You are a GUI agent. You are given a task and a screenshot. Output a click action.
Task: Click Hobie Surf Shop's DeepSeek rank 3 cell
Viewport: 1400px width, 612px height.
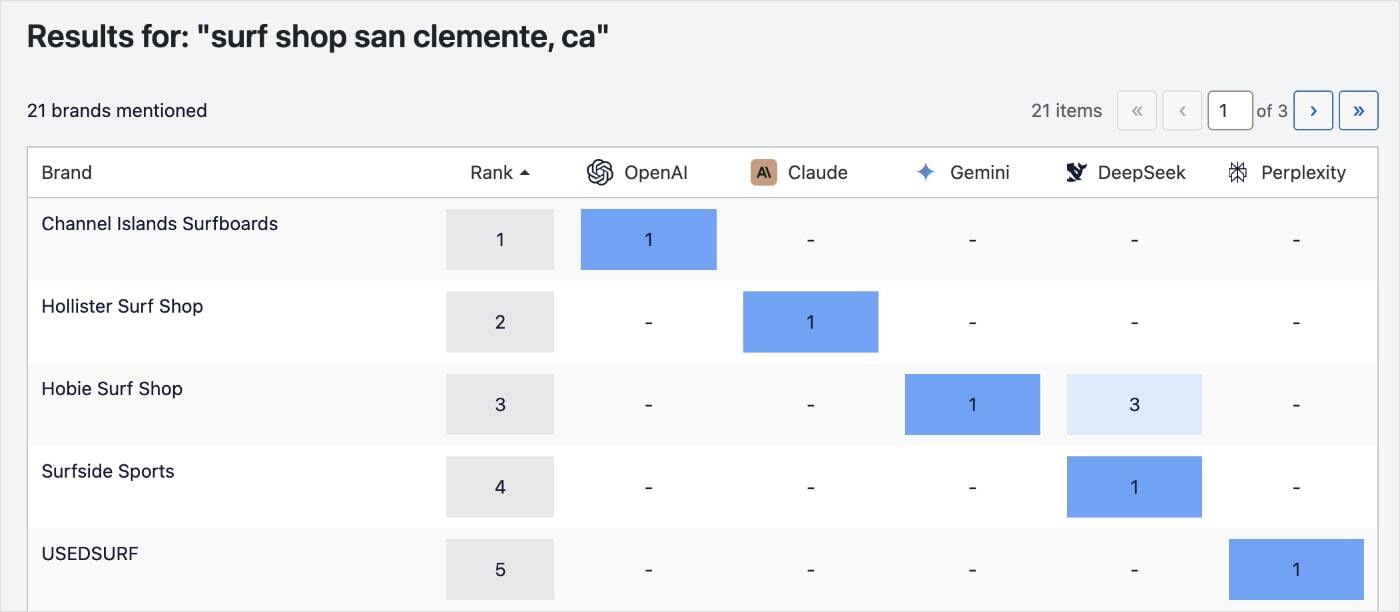tap(1134, 405)
